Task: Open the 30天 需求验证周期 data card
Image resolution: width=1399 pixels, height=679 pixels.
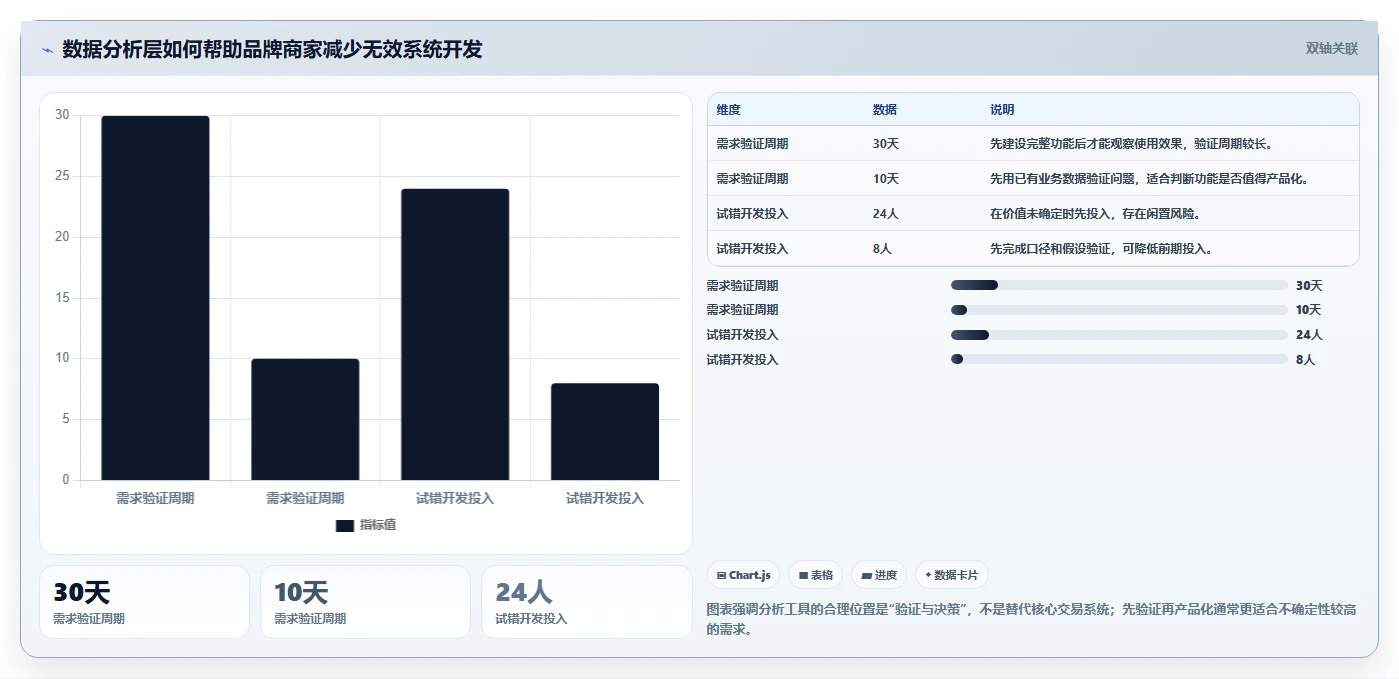Action: click(x=144, y=602)
